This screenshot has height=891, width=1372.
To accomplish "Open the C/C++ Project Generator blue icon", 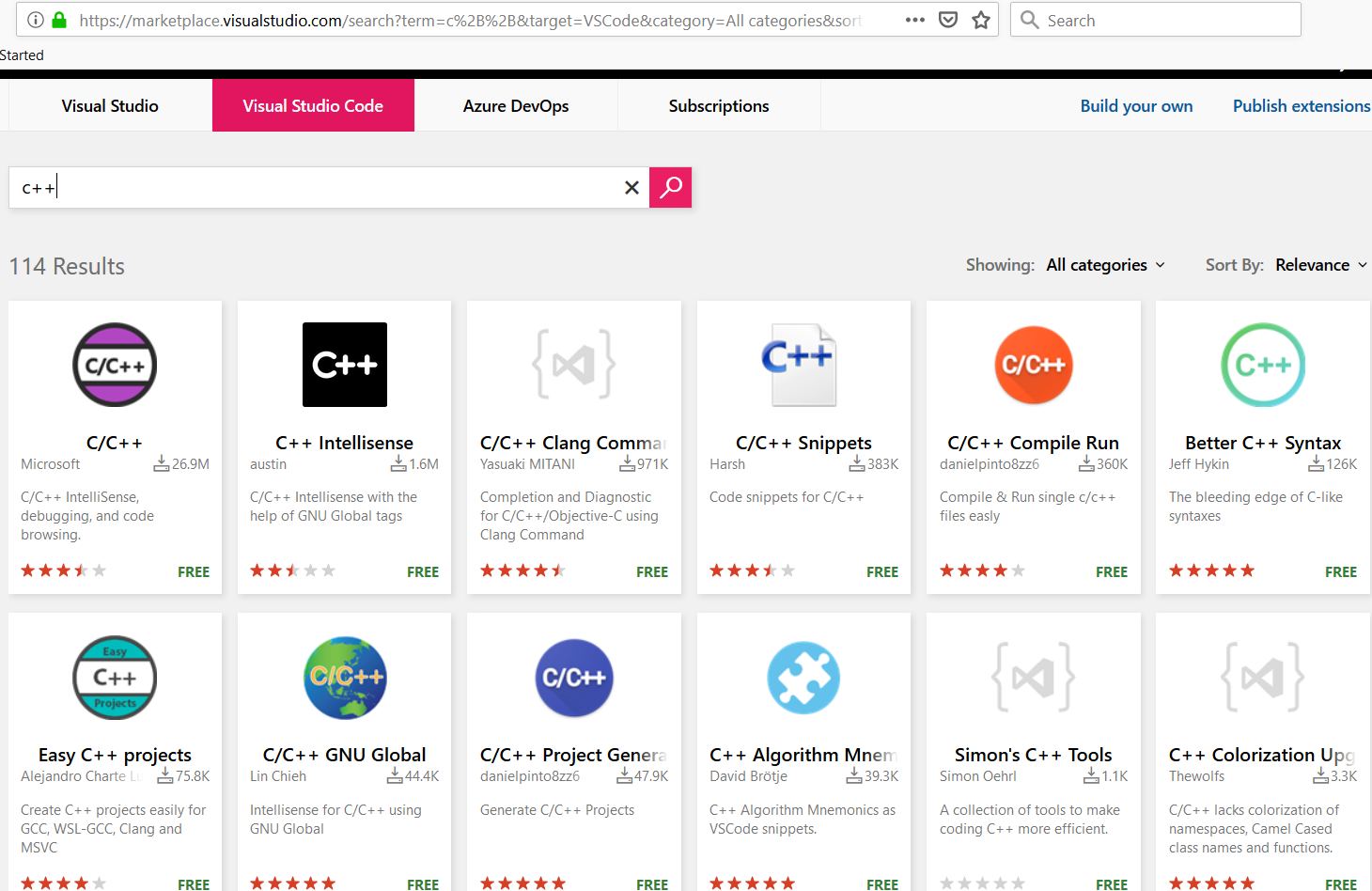I will coord(574,678).
